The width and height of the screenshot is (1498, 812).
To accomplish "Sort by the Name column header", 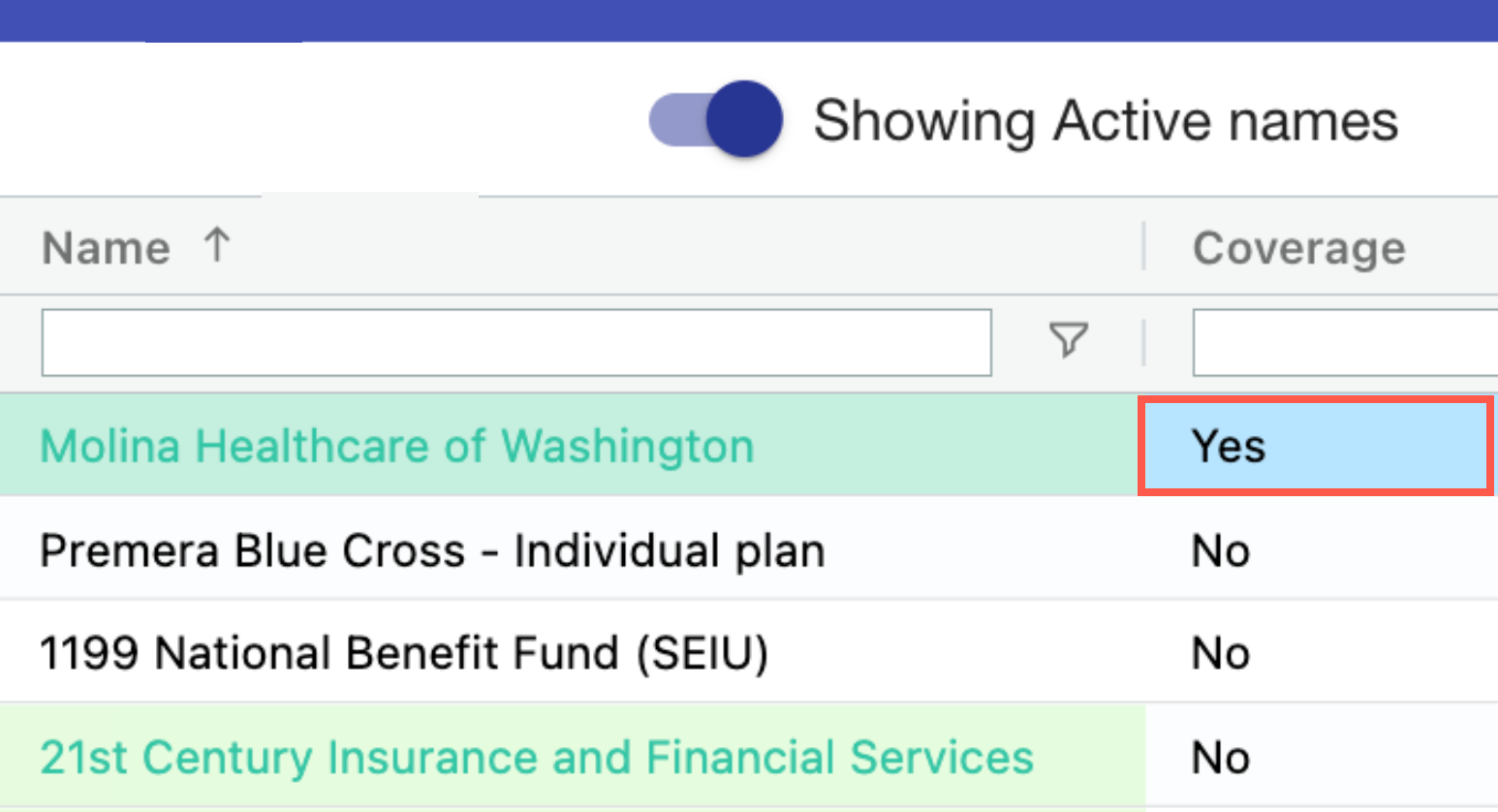I will coord(107,248).
